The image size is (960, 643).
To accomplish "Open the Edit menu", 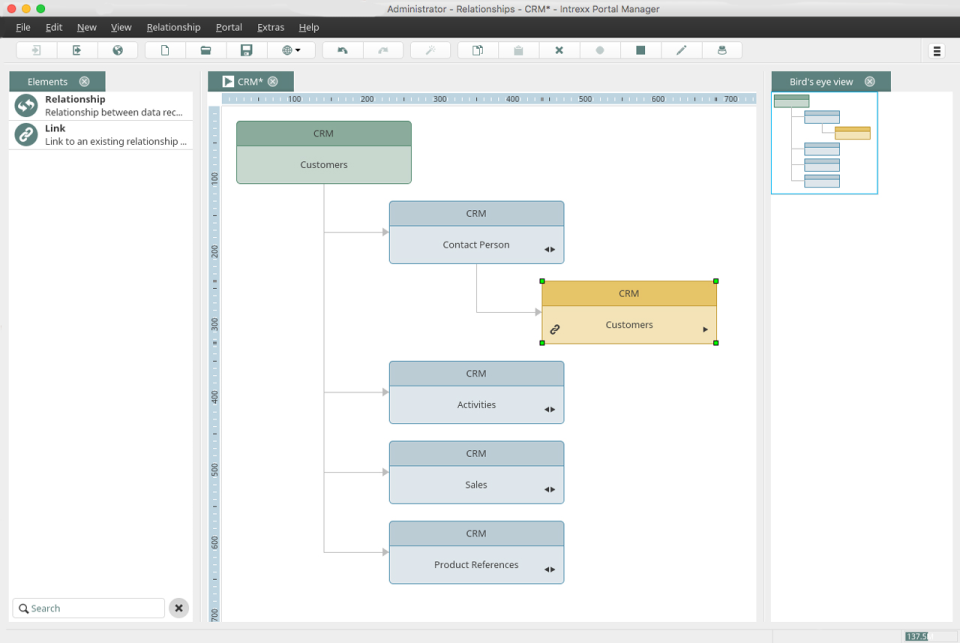I will click(54, 27).
